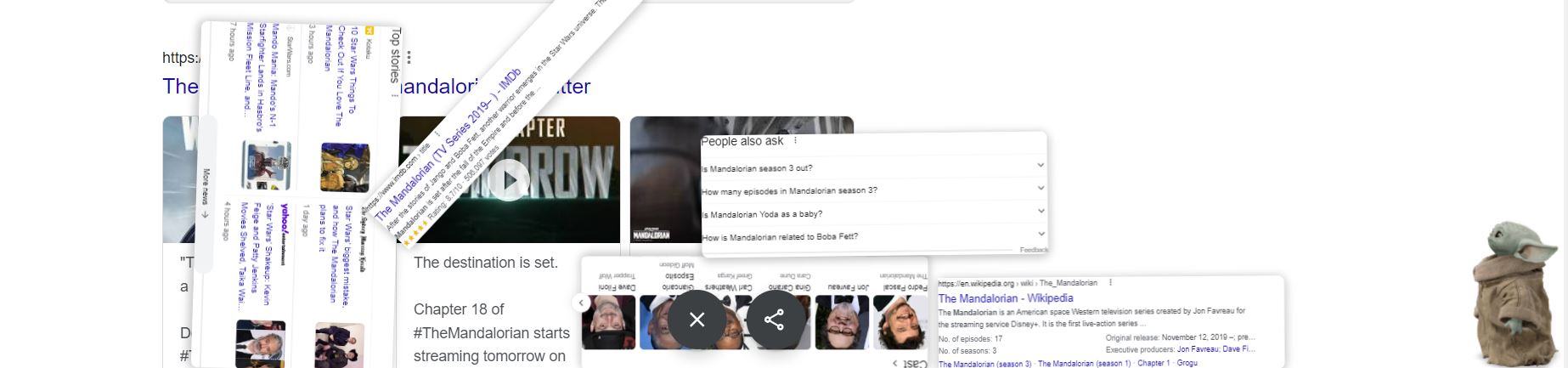The image size is (1568, 368).
Task: Open 'Star Wars Shakeup' Yahoo story
Action: click(255, 255)
